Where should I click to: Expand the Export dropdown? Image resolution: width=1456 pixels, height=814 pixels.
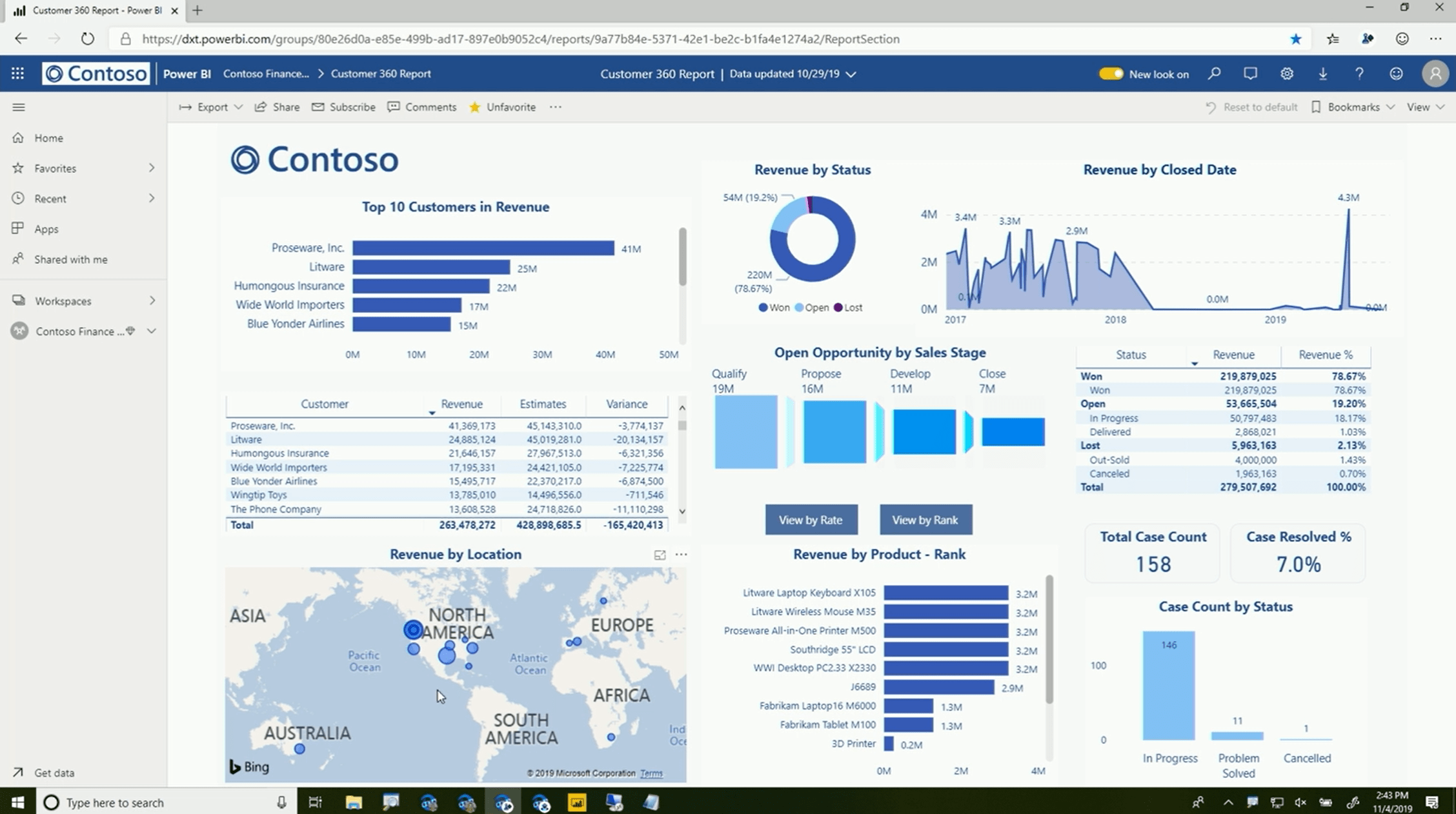[x=211, y=107]
